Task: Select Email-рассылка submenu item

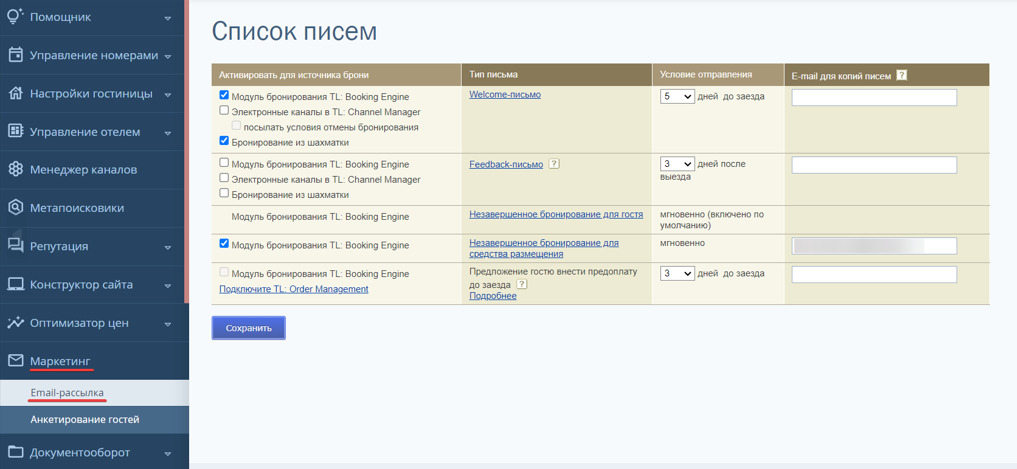Action: (67, 392)
